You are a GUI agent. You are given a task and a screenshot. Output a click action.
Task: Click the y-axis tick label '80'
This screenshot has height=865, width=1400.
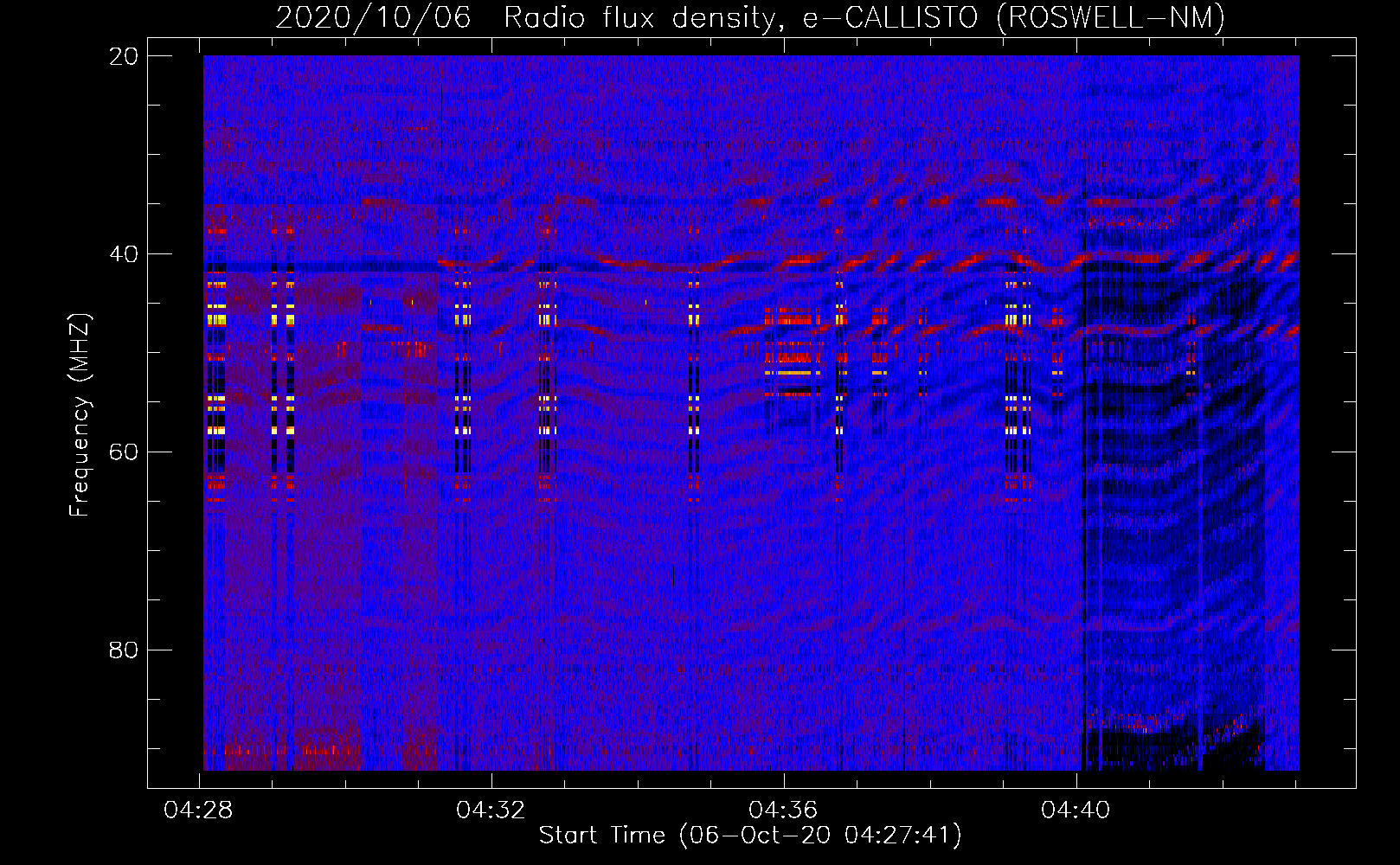point(124,650)
